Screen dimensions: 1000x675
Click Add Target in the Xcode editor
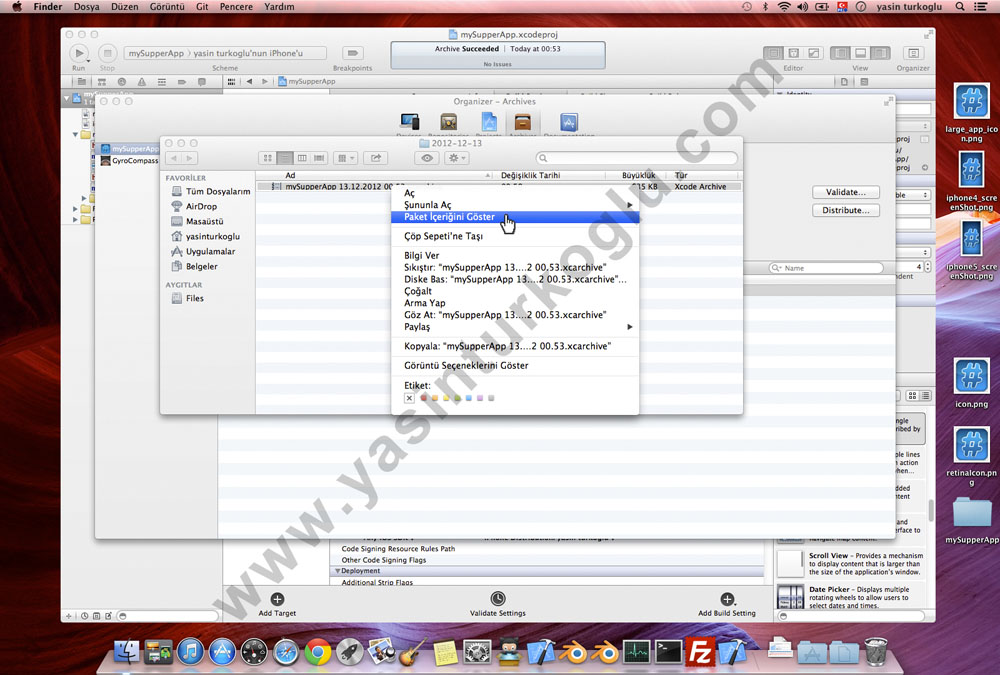277,604
